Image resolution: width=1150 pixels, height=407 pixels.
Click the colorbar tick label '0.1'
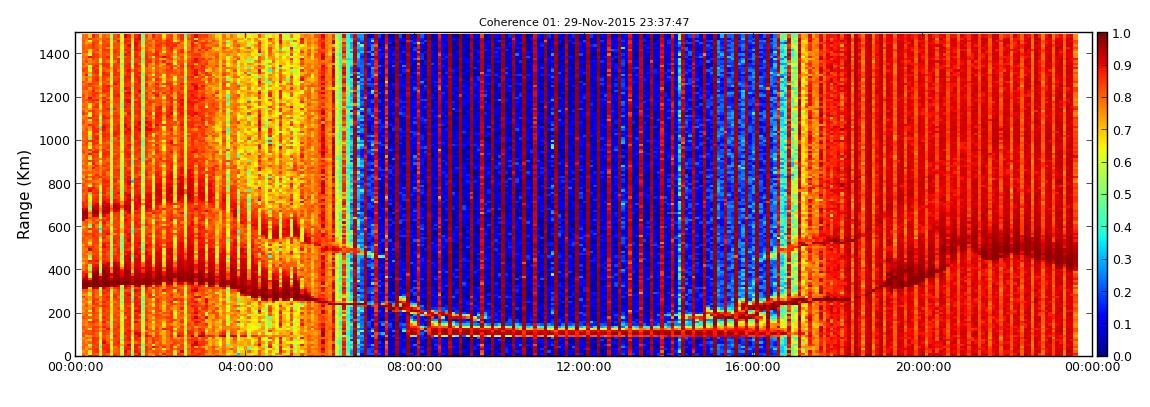[1122, 324]
